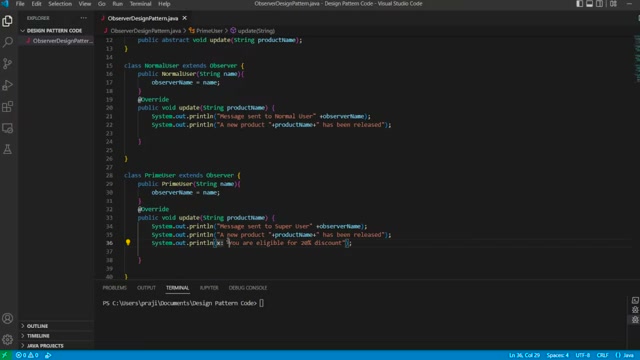Click the second terminal instance icon in panel side
The image size is (640, 360).
point(635,310)
